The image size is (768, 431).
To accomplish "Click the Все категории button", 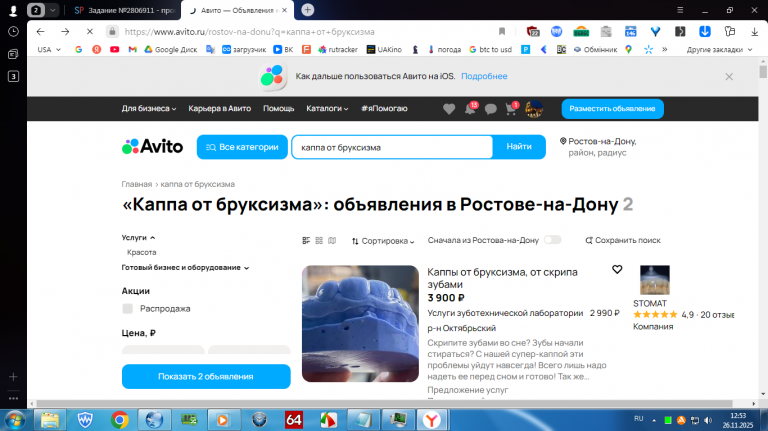I will coord(242,147).
